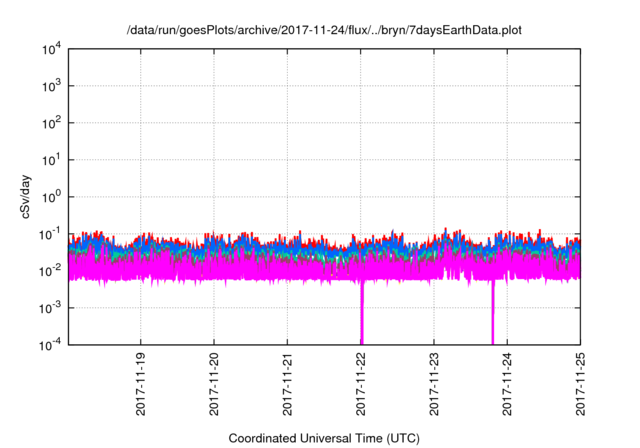The width and height of the screenshot is (640, 448).
Task: Click the 10^4 y-axis tick label
Action: (x=51, y=49)
